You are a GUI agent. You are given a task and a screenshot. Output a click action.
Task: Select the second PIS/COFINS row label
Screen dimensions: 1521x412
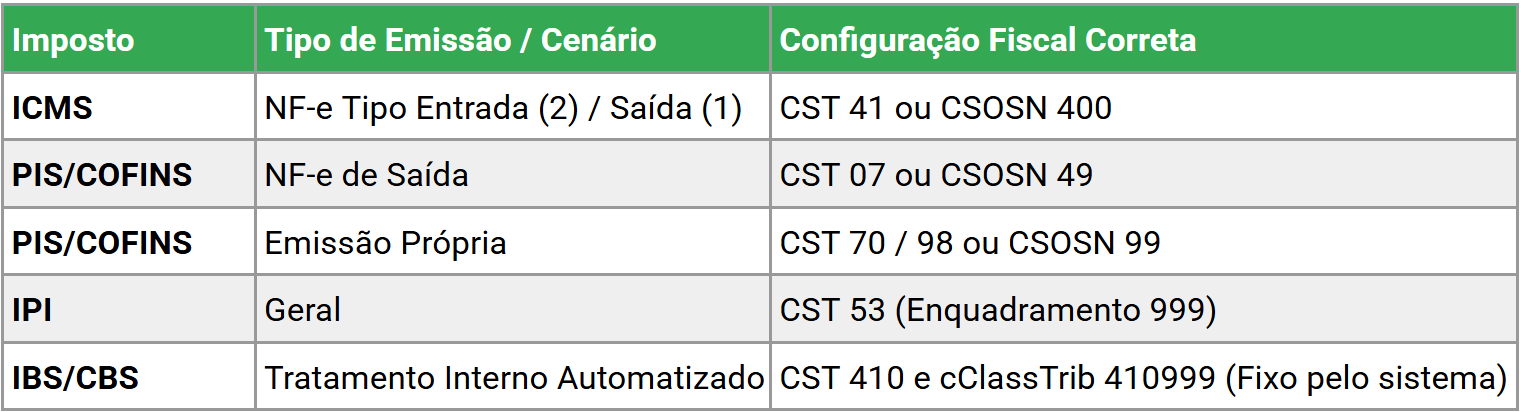click(101, 242)
